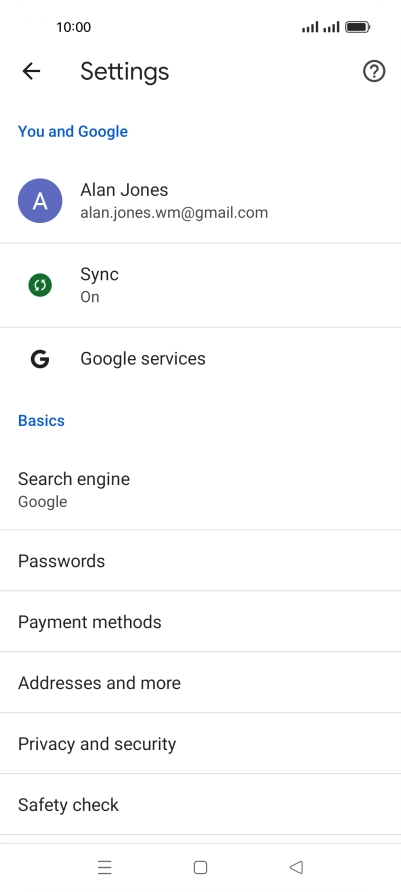Tap the Basics section heading
The image size is (401, 892).
click(42, 420)
